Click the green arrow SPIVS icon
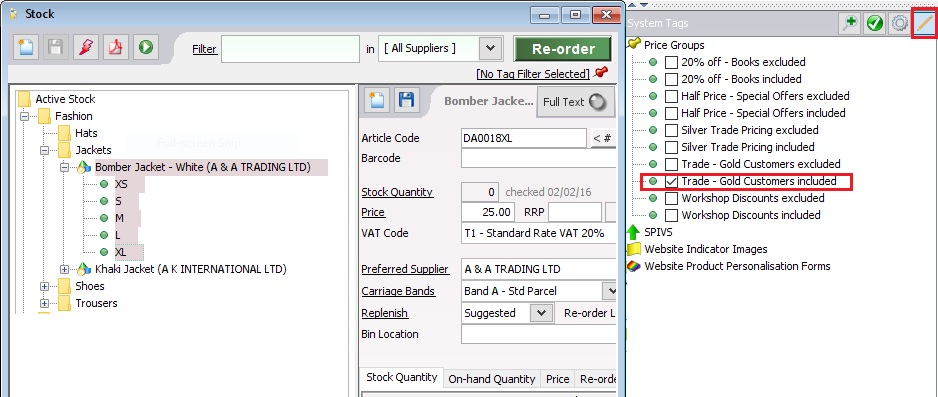Image resolution: width=938 pixels, height=397 pixels. tap(634, 232)
